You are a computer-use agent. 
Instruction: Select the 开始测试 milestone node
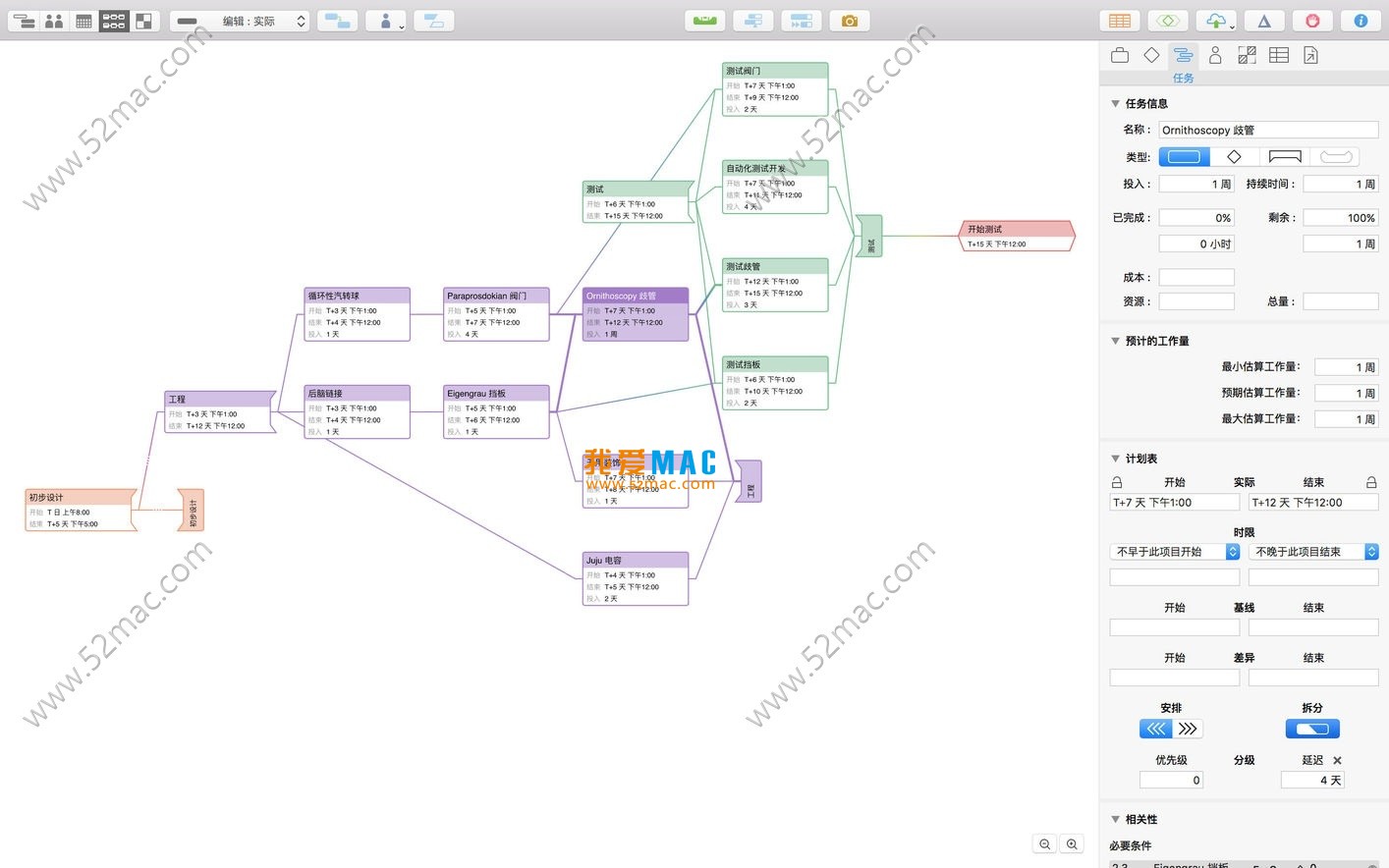coord(1016,236)
